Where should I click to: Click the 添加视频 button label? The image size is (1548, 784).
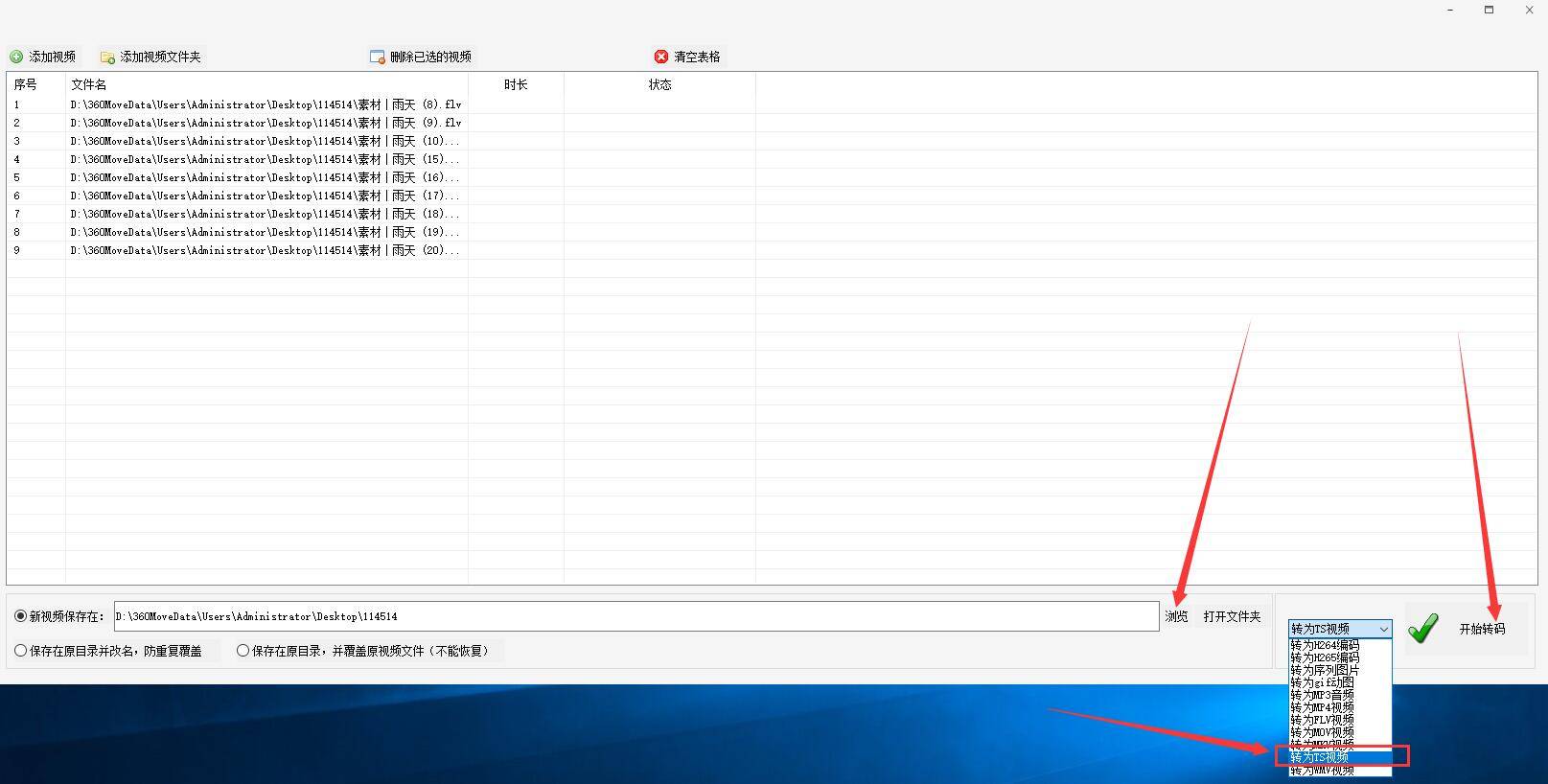click(52, 57)
